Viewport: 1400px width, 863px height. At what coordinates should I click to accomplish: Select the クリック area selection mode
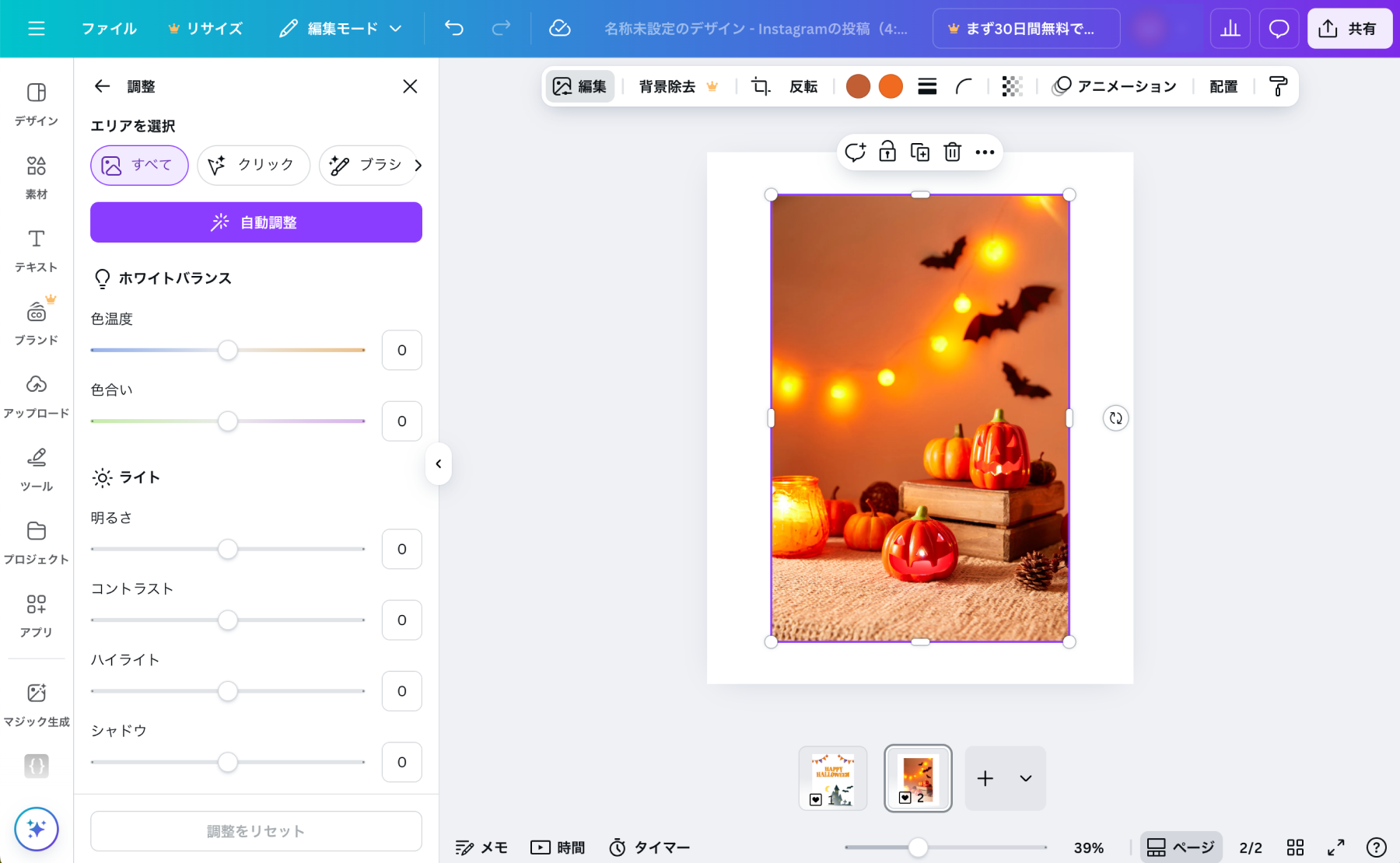click(253, 165)
